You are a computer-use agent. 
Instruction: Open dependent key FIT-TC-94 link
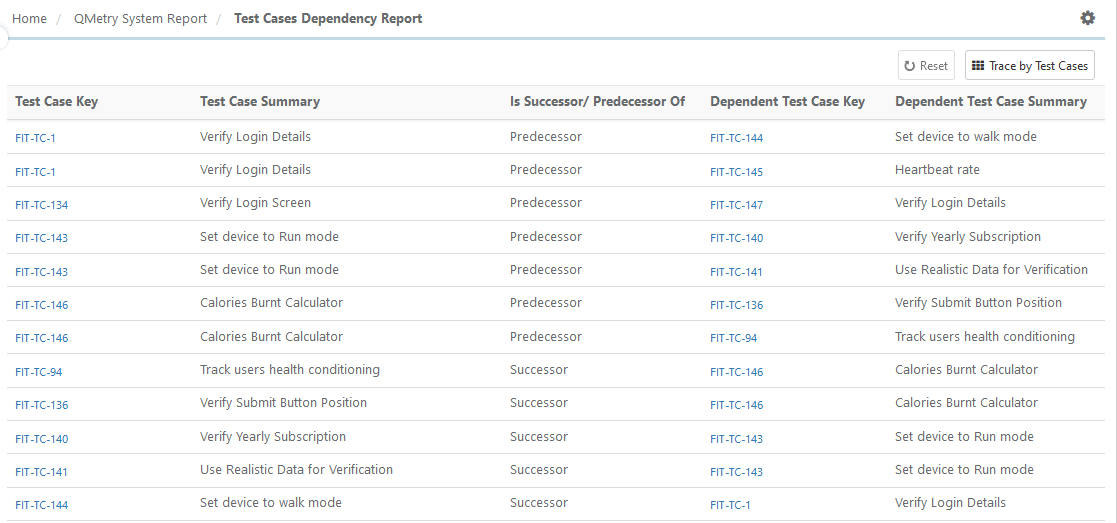click(734, 338)
